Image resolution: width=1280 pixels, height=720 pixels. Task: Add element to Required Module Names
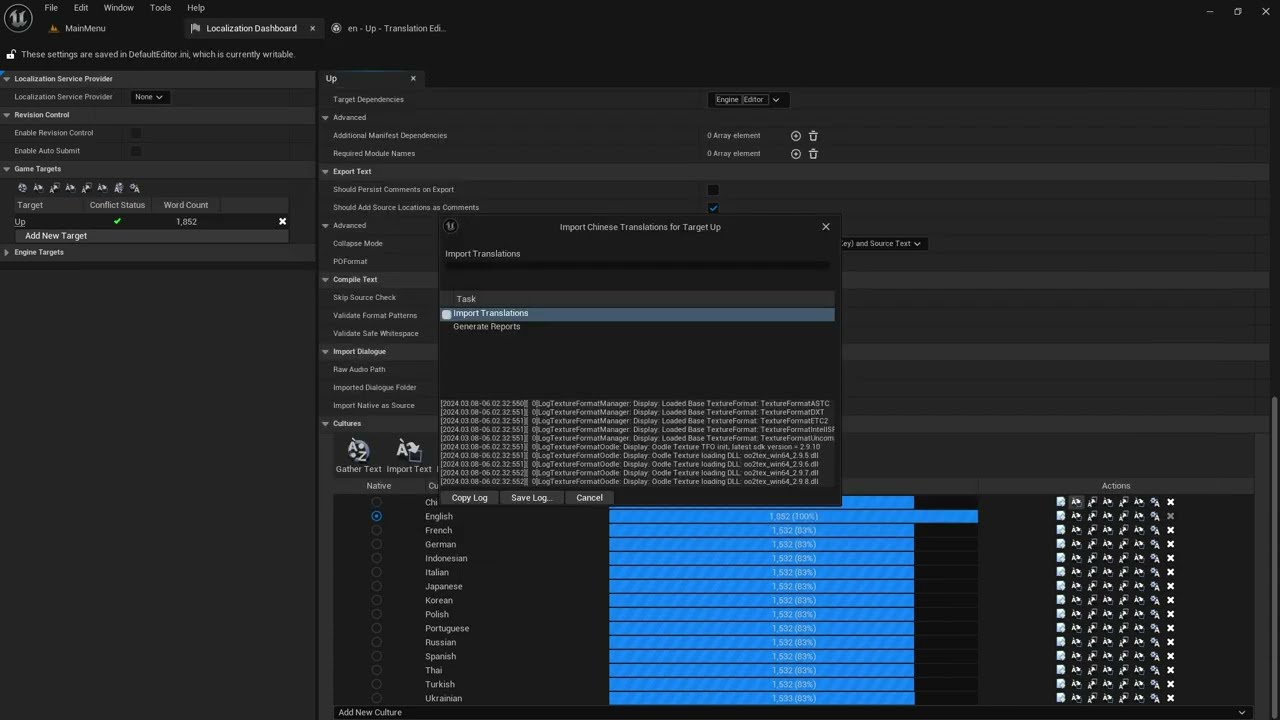pyautogui.click(x=796, y=154)
